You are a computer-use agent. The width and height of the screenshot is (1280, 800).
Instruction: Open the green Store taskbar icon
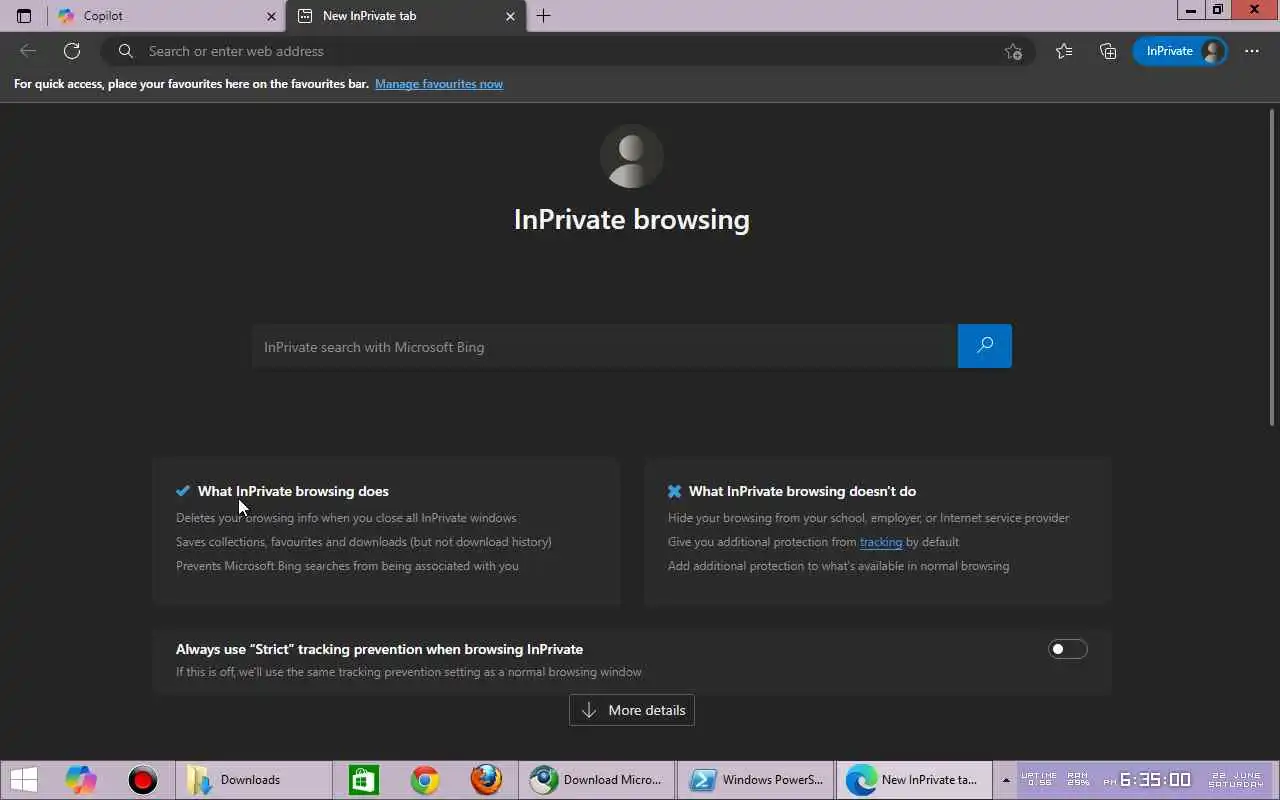pos(363,780)
